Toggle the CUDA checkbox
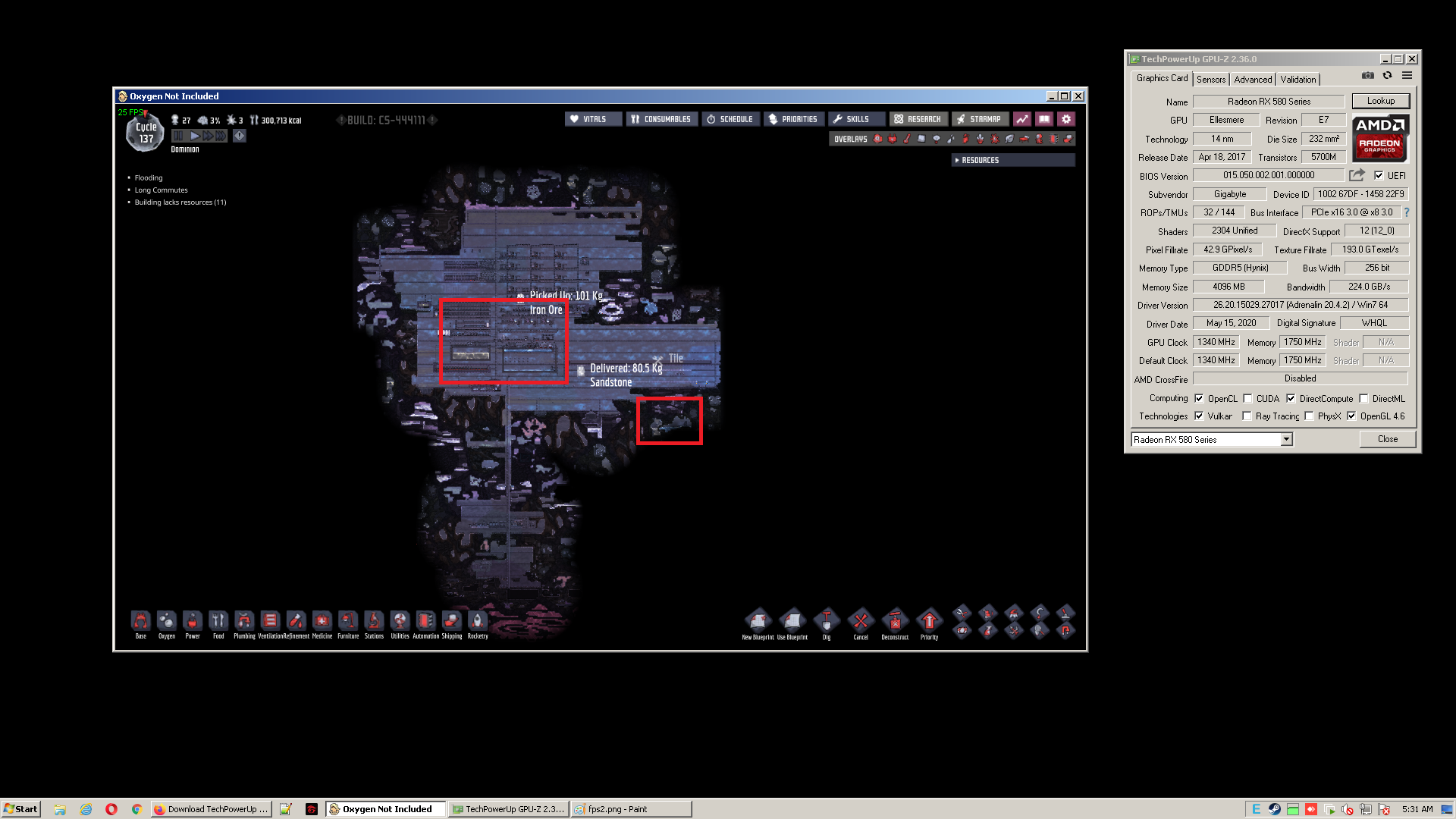1456x819 pixels. pyautogui.click(x=1247, y=398)
